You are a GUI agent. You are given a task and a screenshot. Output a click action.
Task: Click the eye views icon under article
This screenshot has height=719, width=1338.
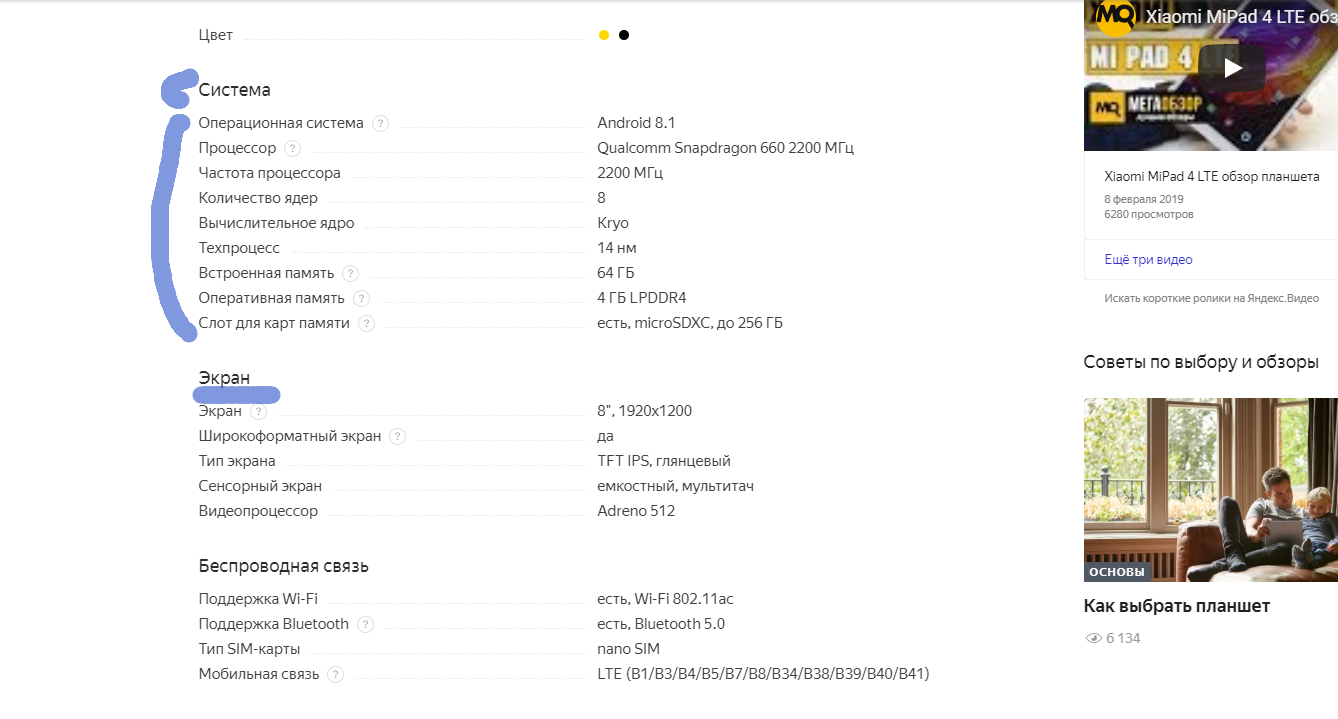click(1093, 638)
